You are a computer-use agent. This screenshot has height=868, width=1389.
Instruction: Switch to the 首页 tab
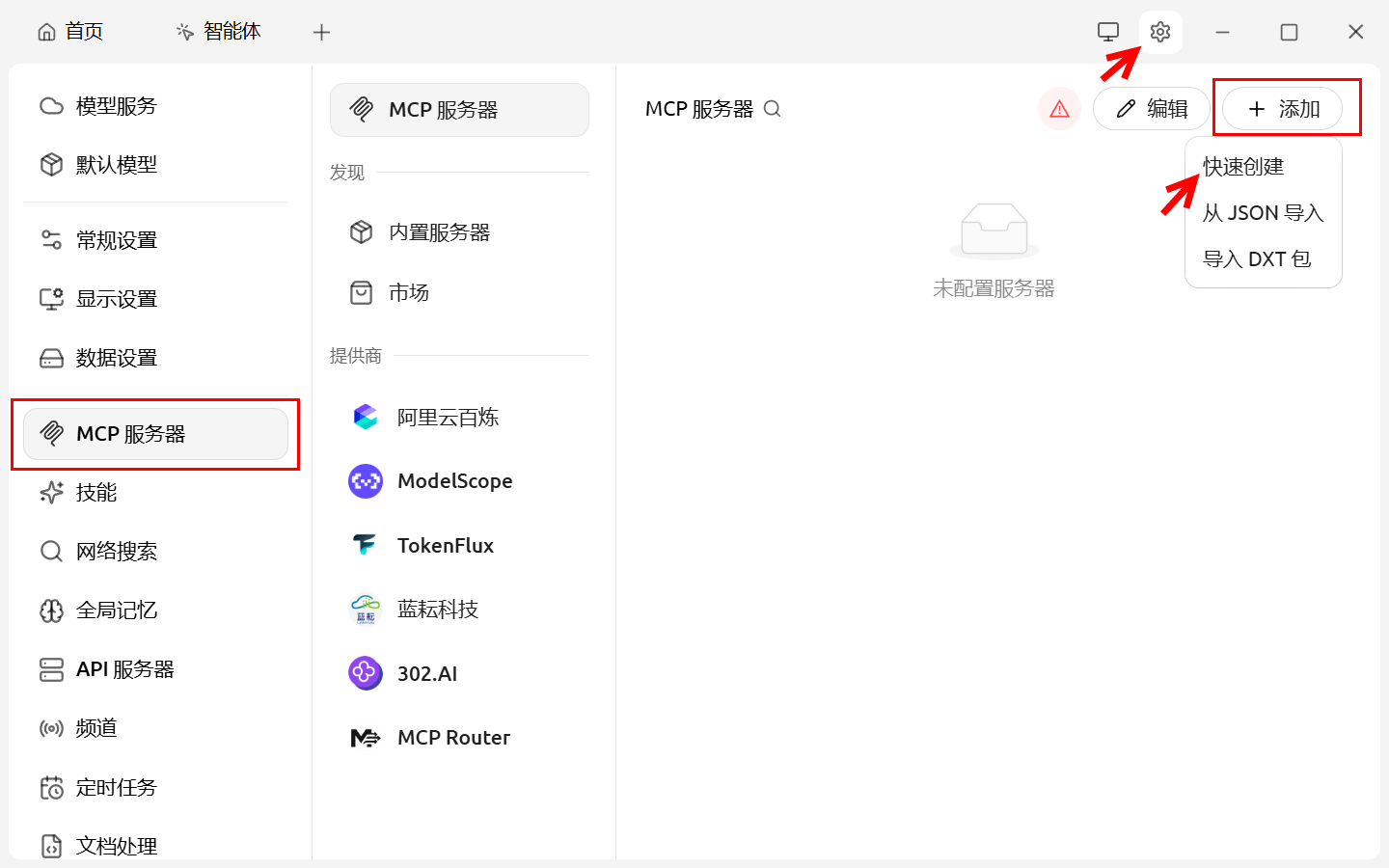70,32
